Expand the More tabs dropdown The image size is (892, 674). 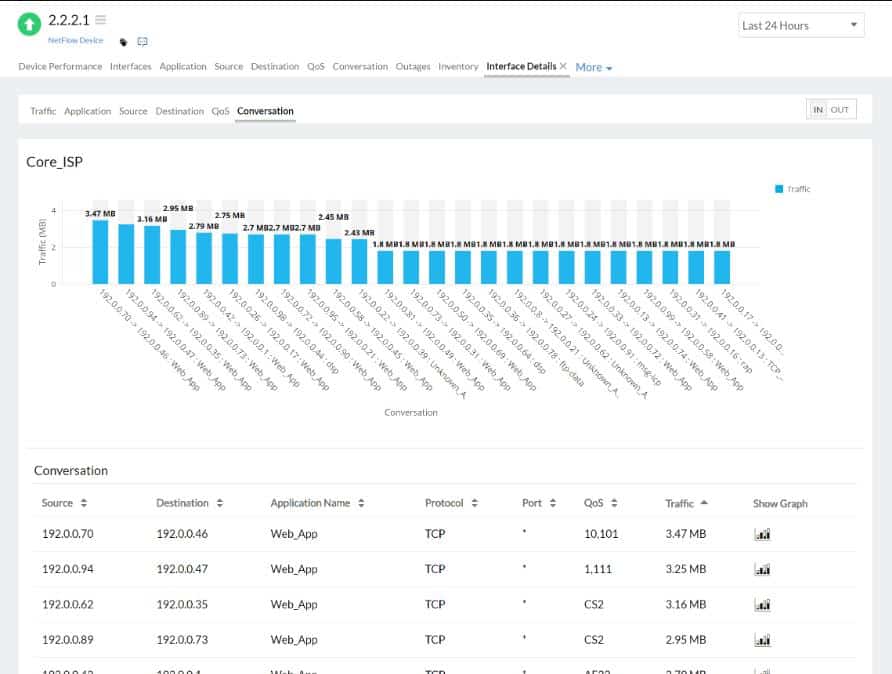point(594,67)
